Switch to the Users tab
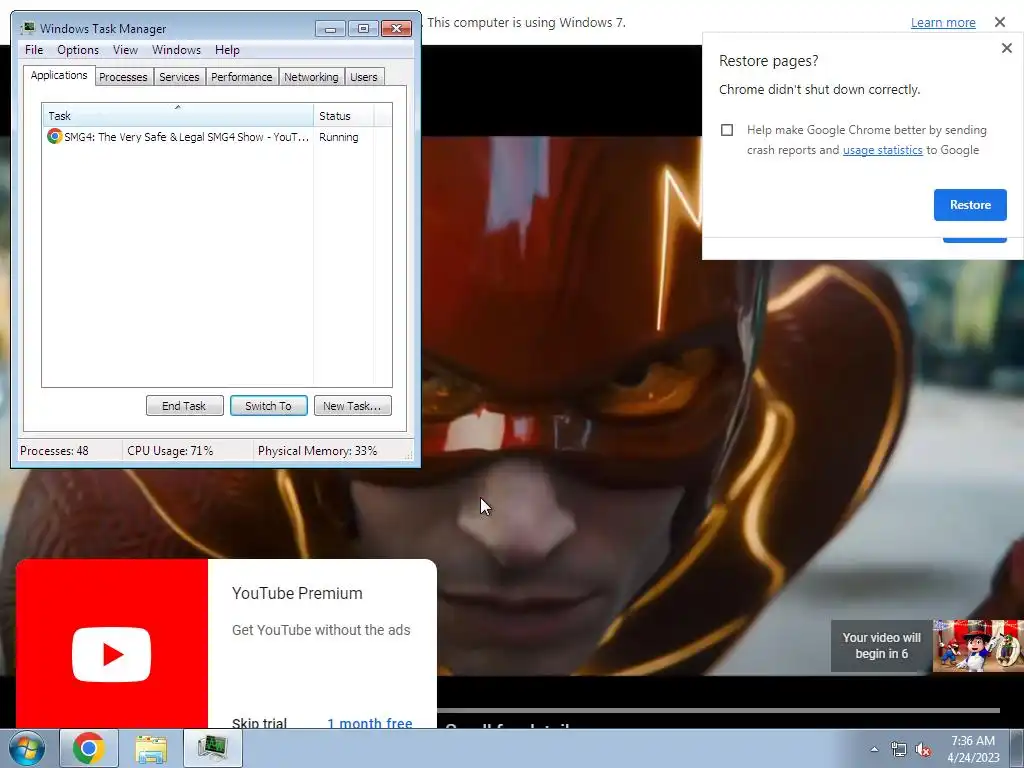1024x768 pixels. [x=364, y=77]
